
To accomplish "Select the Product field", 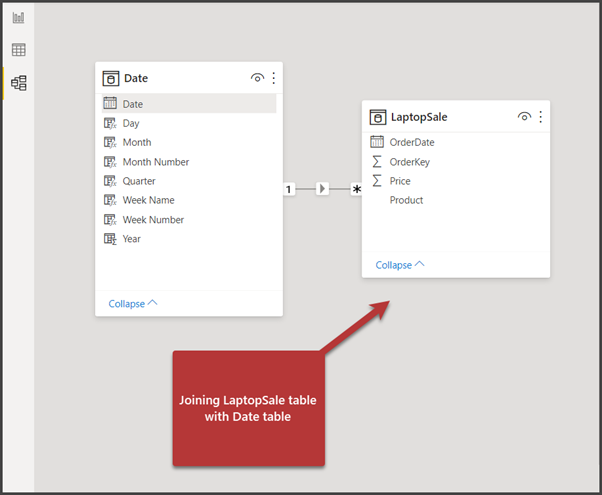I will pyautogui.click(x=456, y=200).
